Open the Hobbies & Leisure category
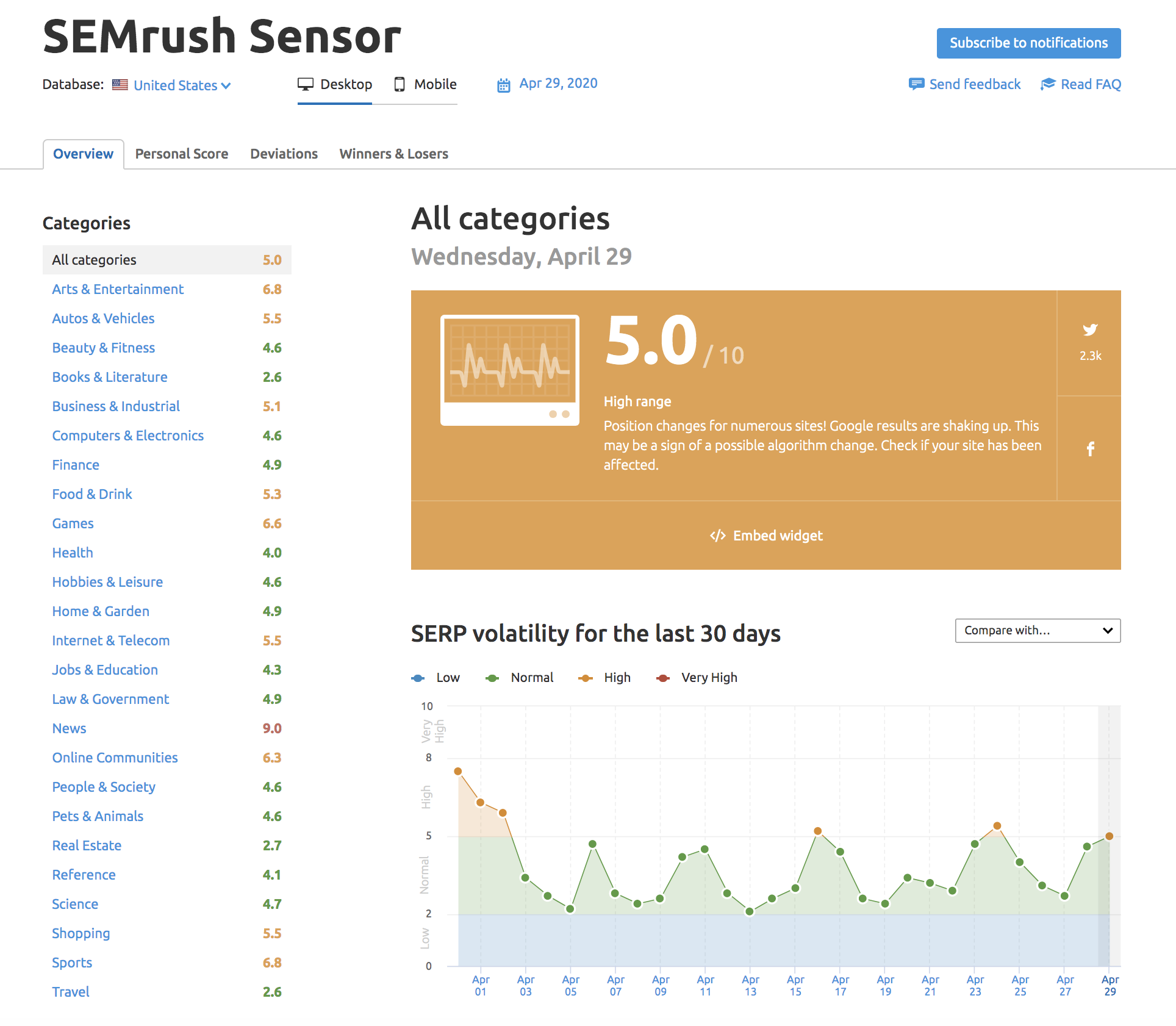The image size is (1176, 1026). tap(107, 582)
